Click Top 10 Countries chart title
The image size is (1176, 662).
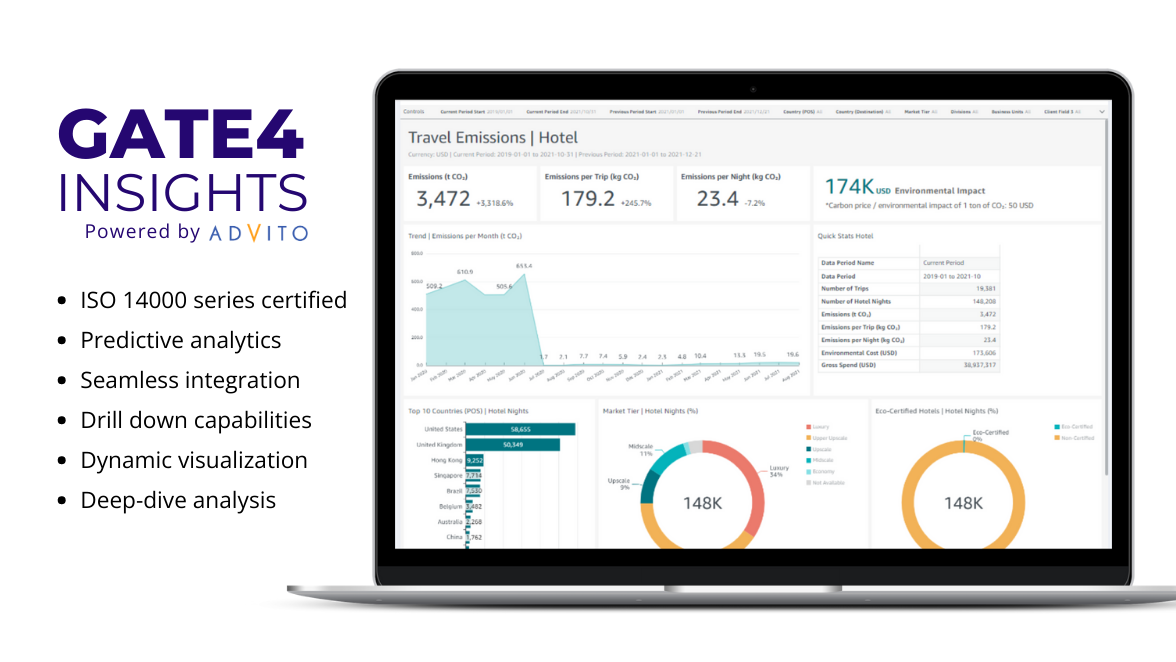coord(468,411)
